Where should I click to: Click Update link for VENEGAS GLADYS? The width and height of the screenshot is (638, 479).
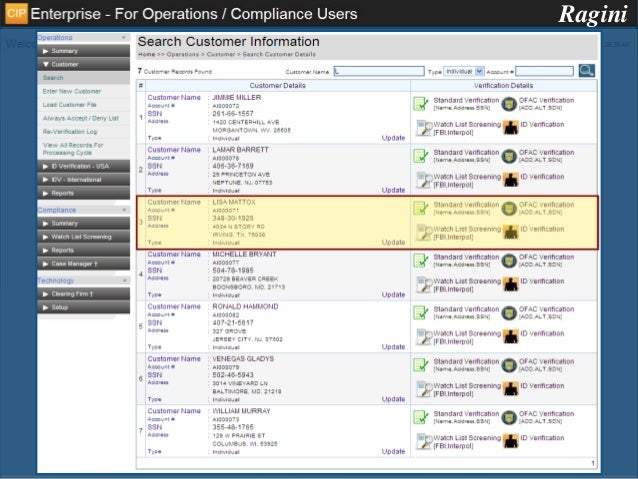[393, 399]
